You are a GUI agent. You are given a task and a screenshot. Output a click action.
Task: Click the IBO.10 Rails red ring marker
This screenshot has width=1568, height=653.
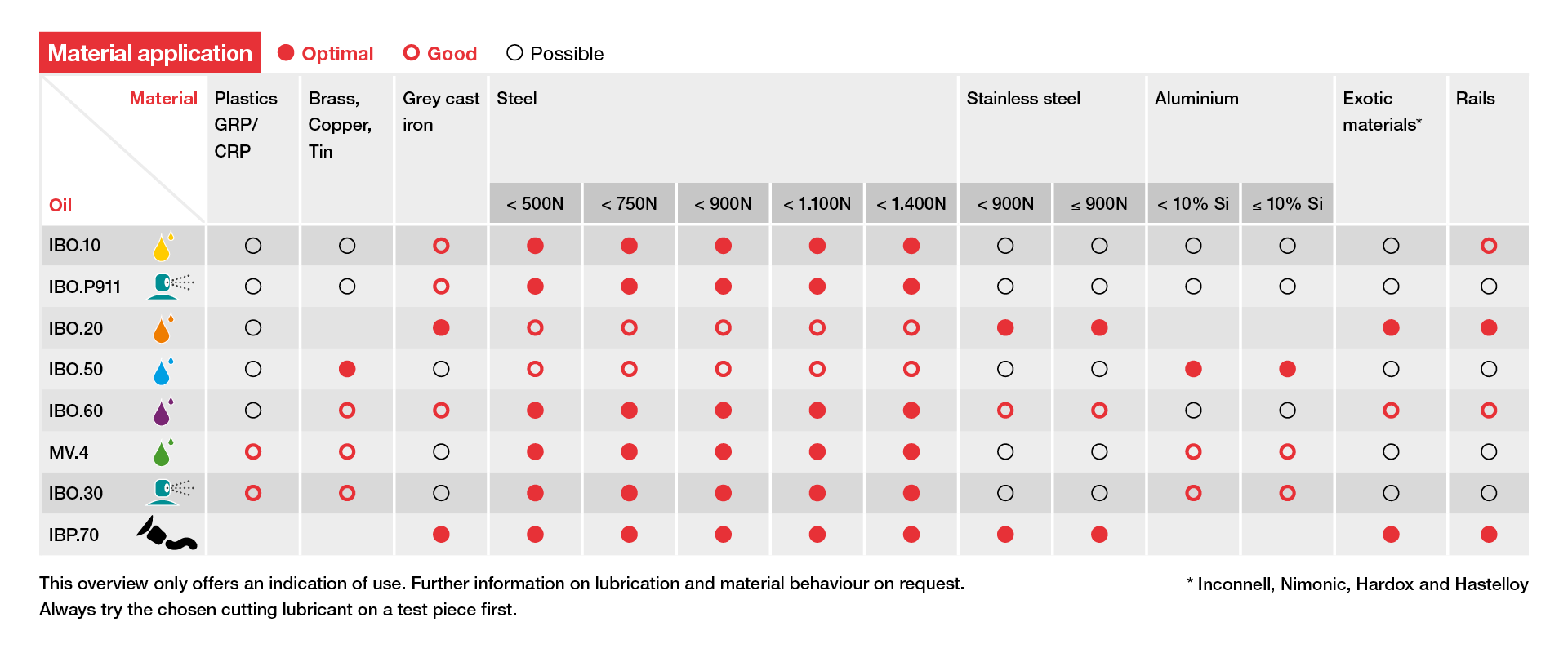1489,246
